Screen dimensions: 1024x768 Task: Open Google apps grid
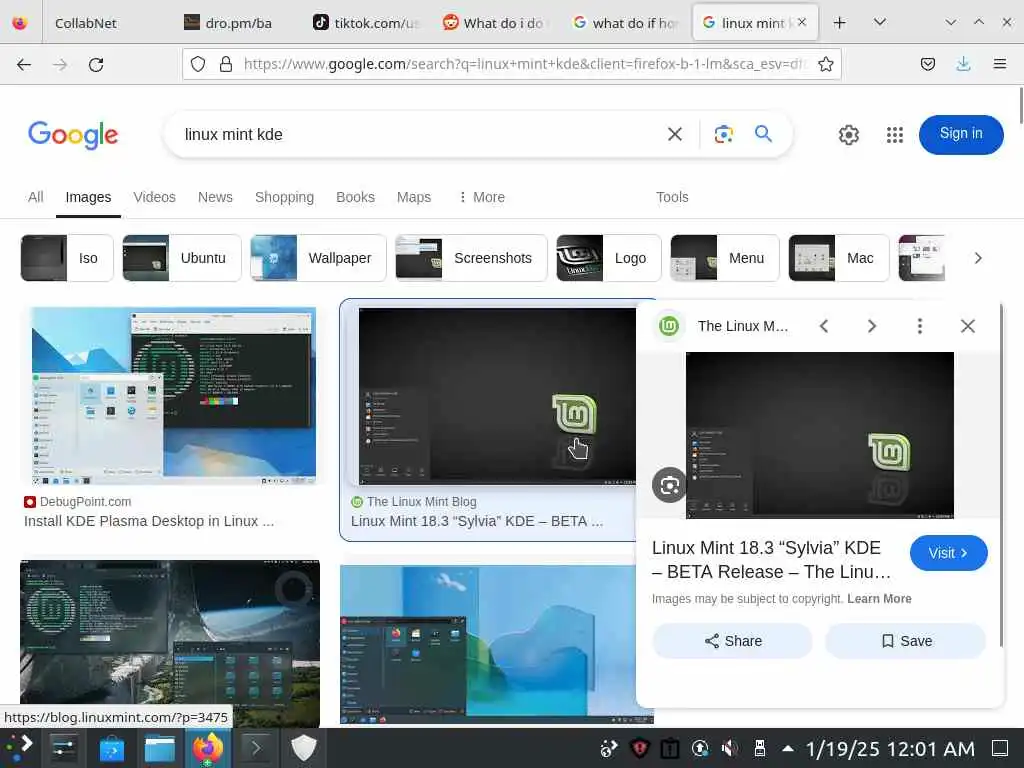[x=895, y=135]
